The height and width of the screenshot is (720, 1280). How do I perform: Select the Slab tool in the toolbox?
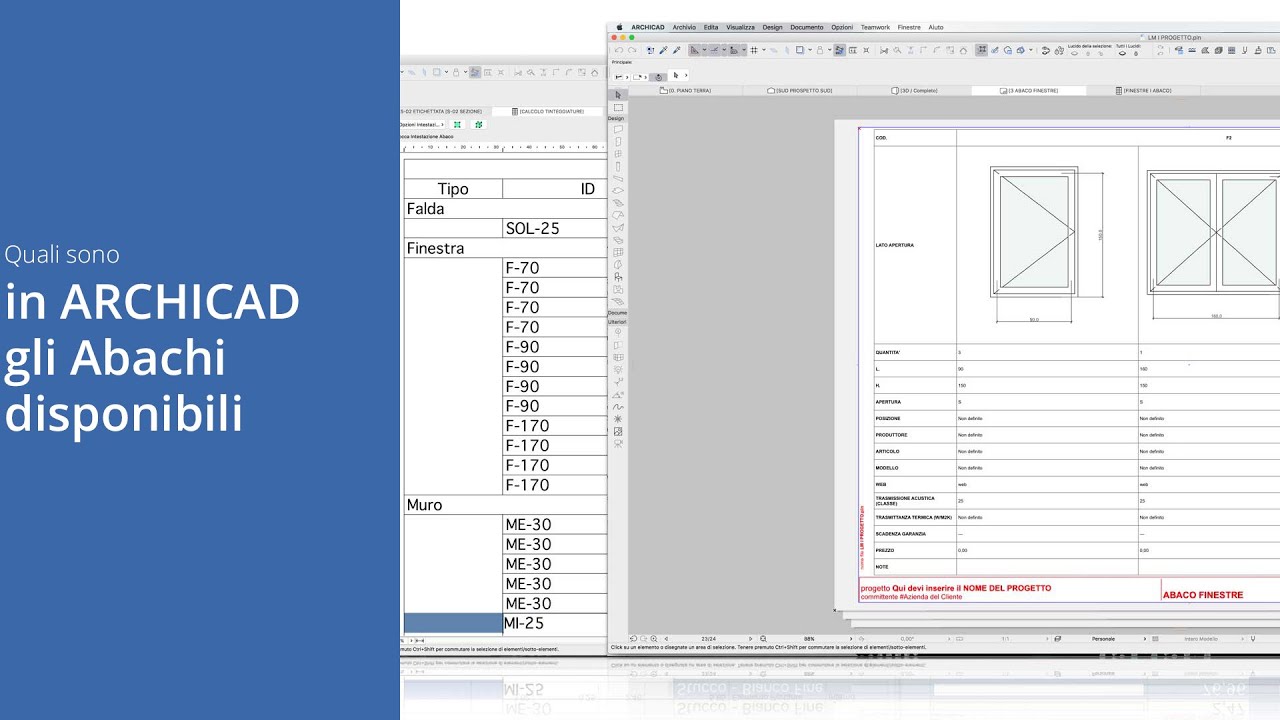click(x=618, y=190)
